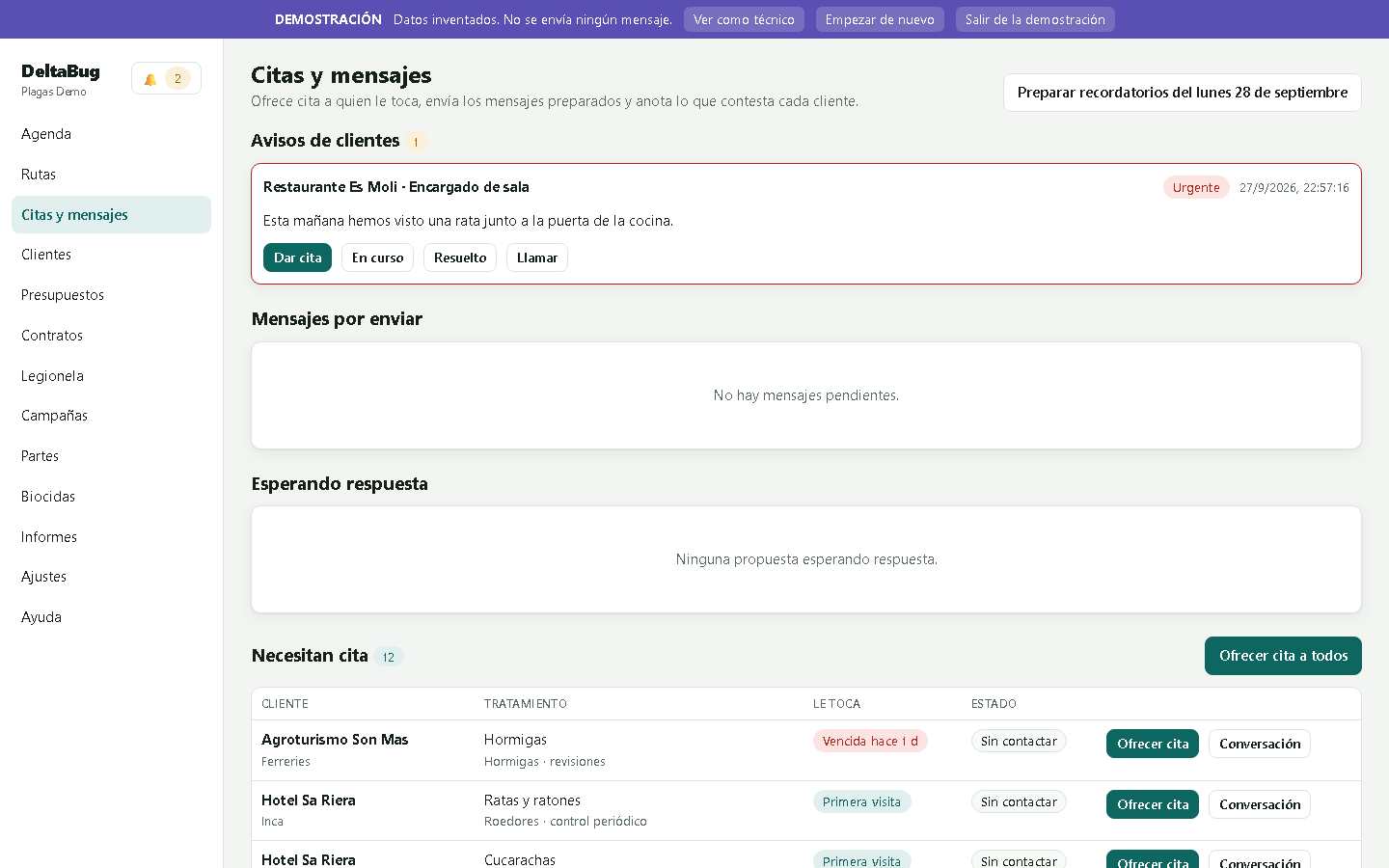Image resolution: width=1389 pixels, height=868 pixels.
Task: Click the Agroturismo Son Mas client name
Action: pos(335,740)
